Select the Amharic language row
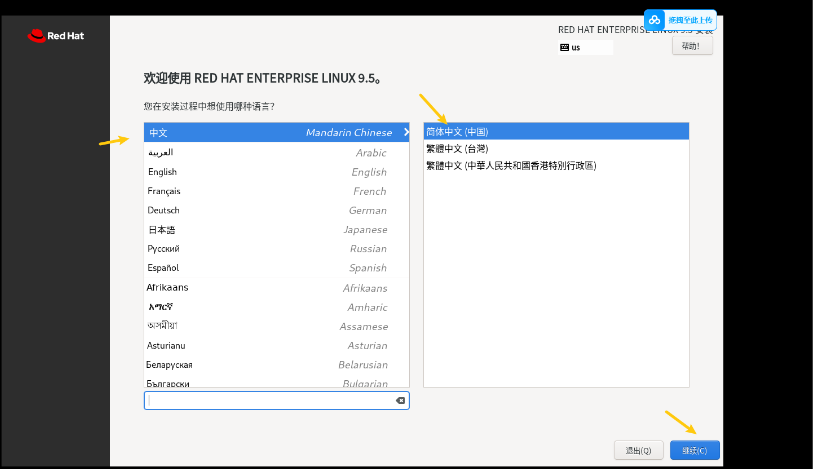Viewport: 814px width, 469px height. [277, 307]
